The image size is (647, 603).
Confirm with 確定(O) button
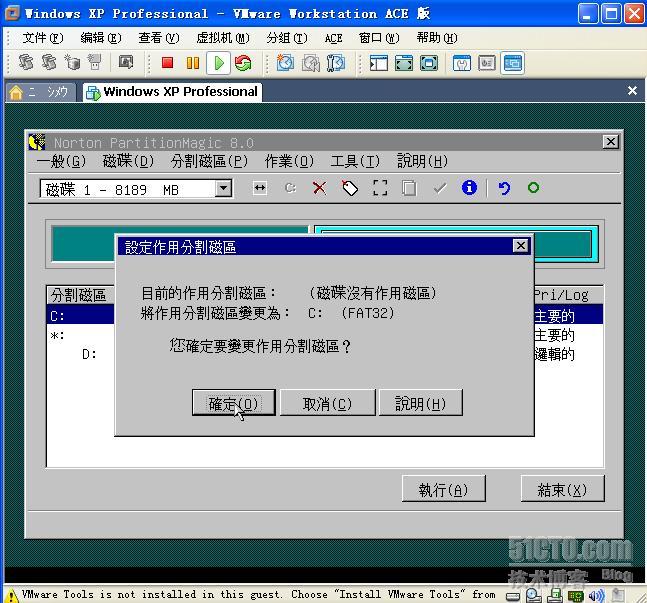(234, 402)
